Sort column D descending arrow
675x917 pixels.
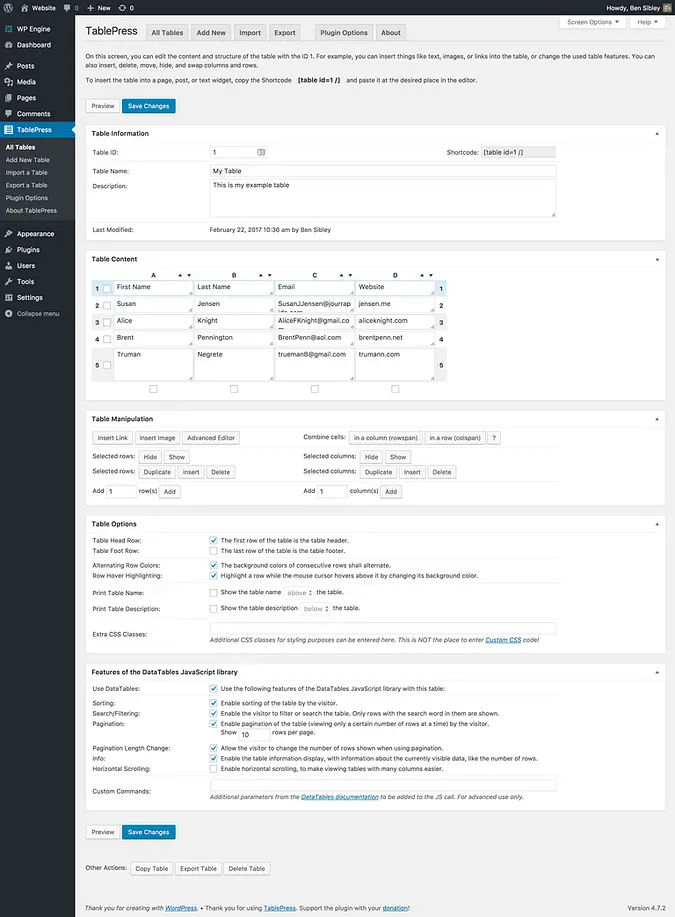(431, 275)
